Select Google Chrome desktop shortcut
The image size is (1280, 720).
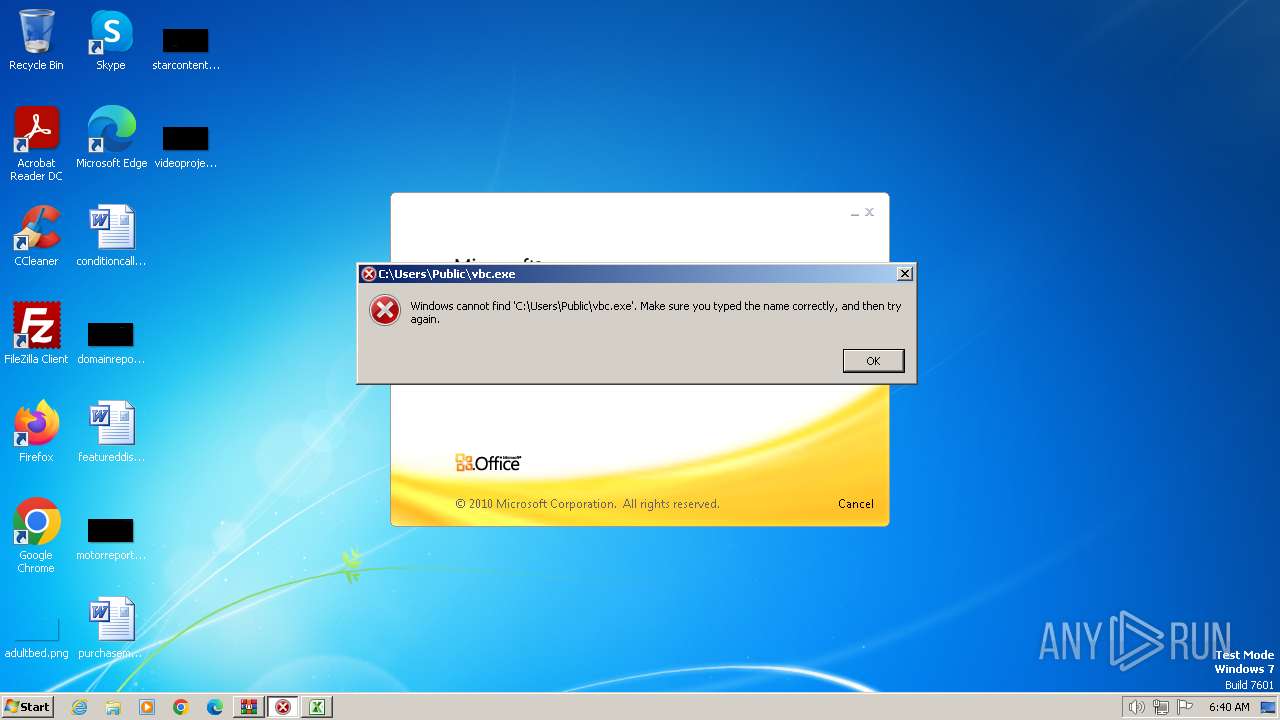36,536
